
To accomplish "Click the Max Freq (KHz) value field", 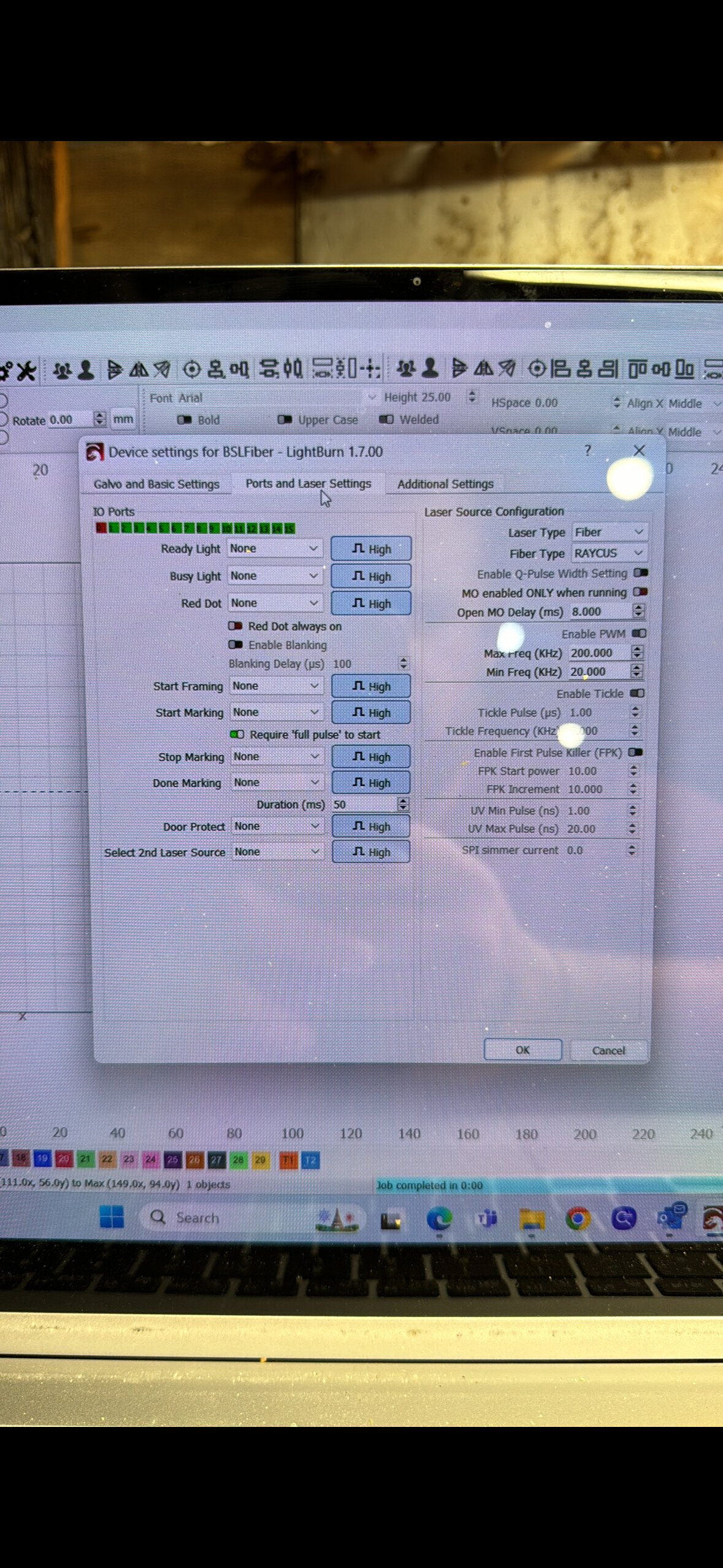I will (x=599, y=653).
